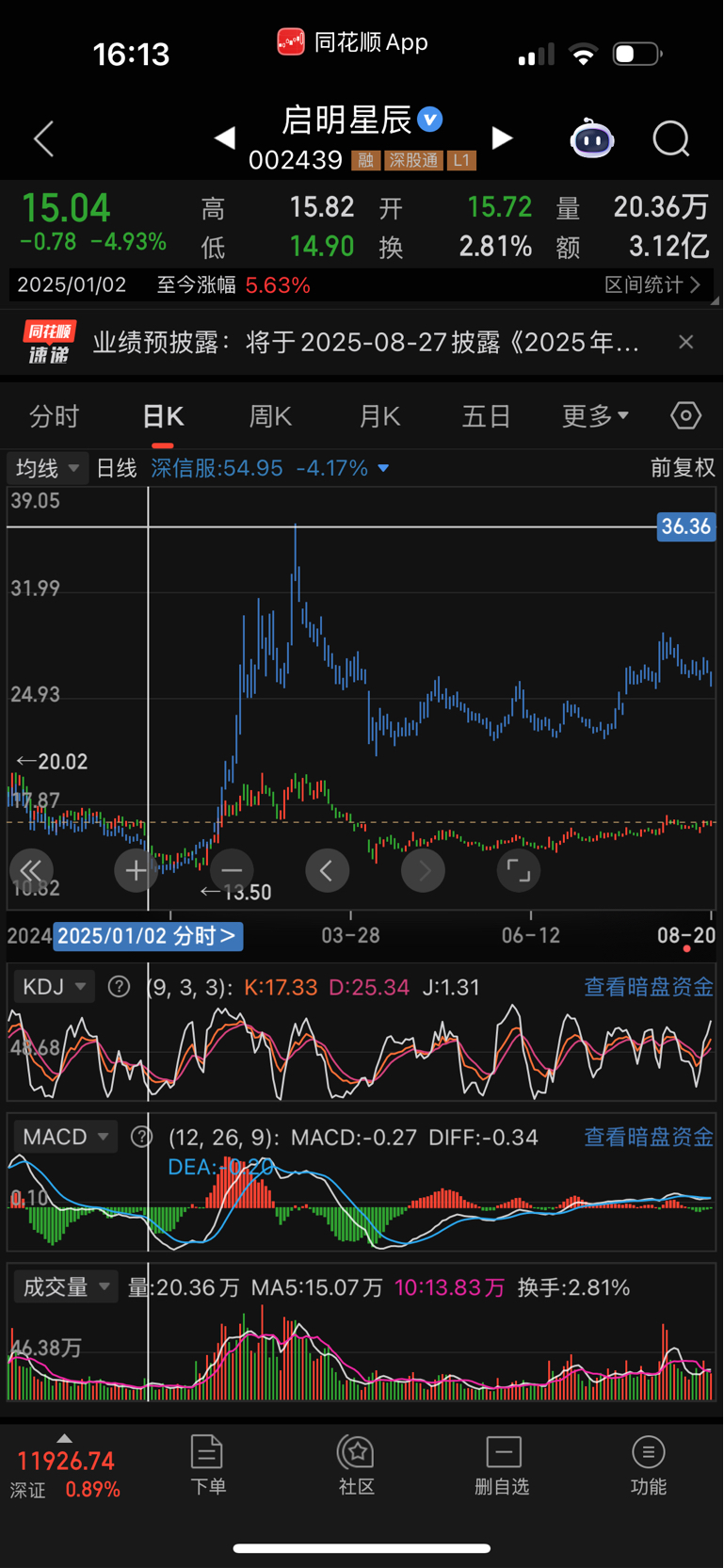Open 成交量 indicator selector dropdown

[x=66, y=1287]
